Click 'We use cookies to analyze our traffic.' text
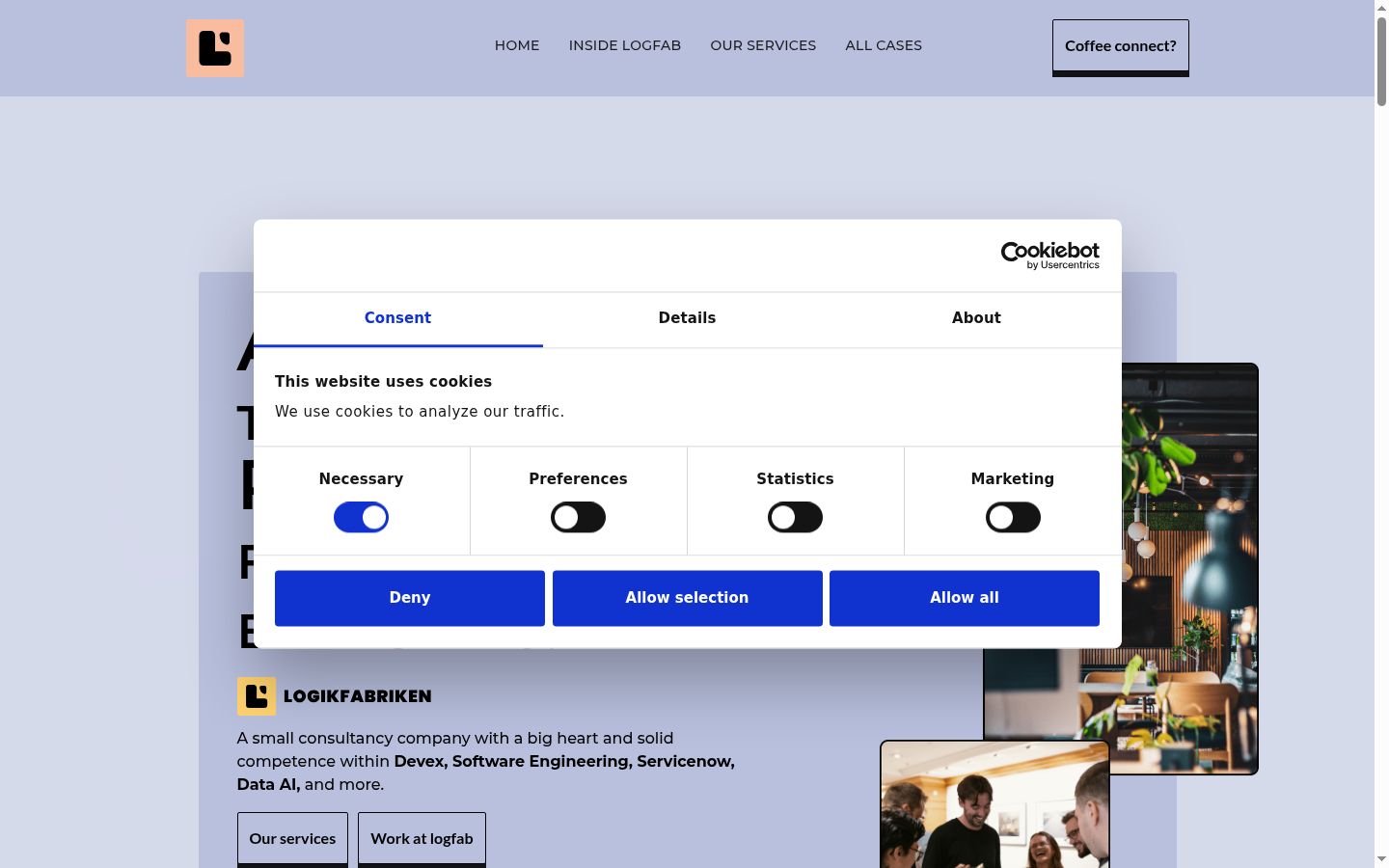1389x868 pixels. click(420, 412)
